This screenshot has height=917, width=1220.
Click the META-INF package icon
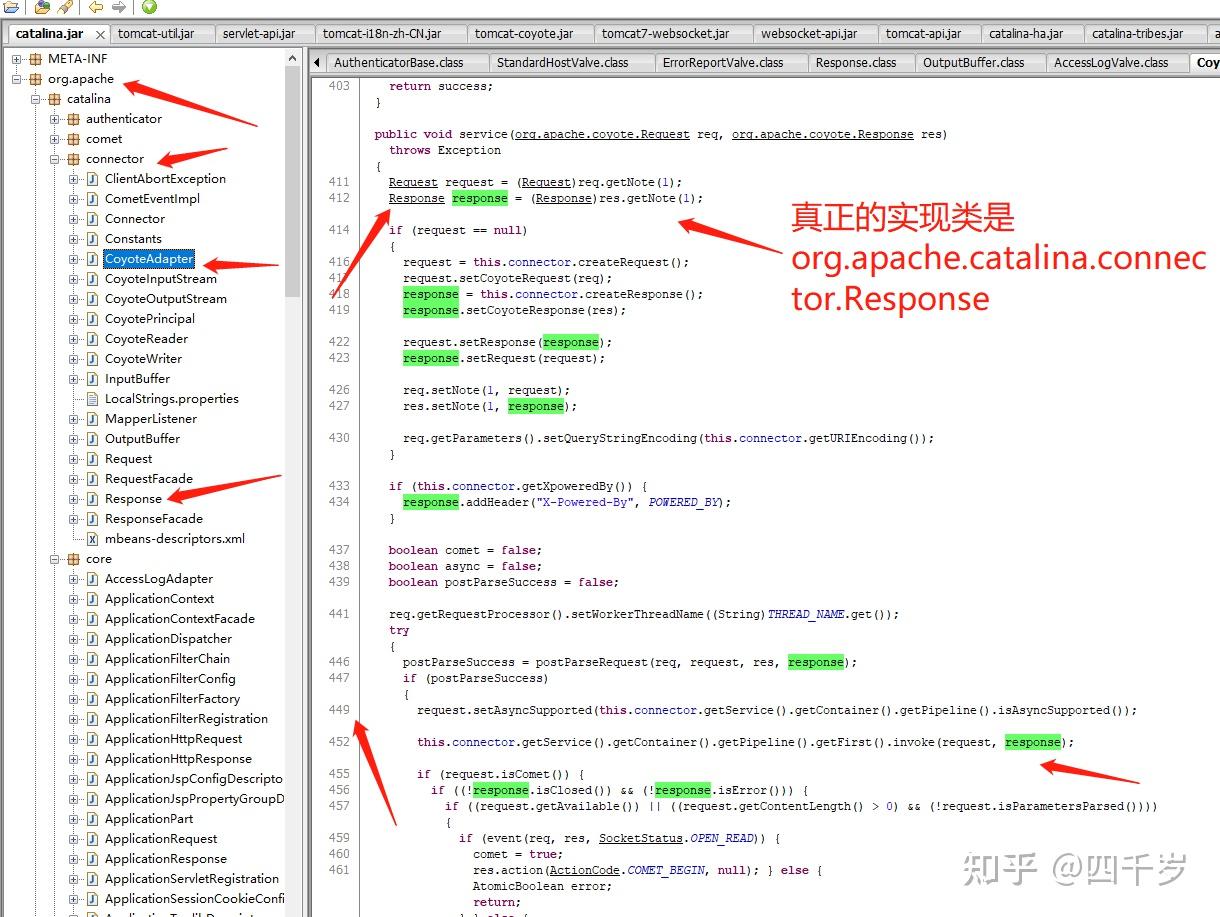[35, 59]
